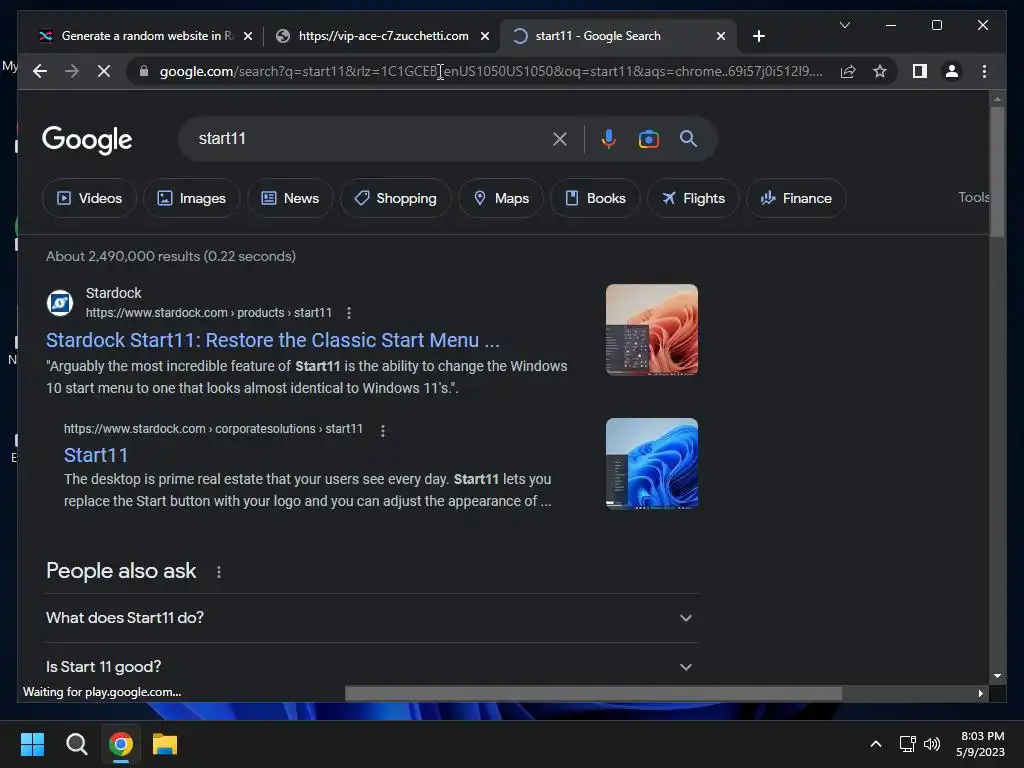Open Chrome's three-dot menu
The image size is (1024, 768).
pyautogui.click(x=984, y=71)
